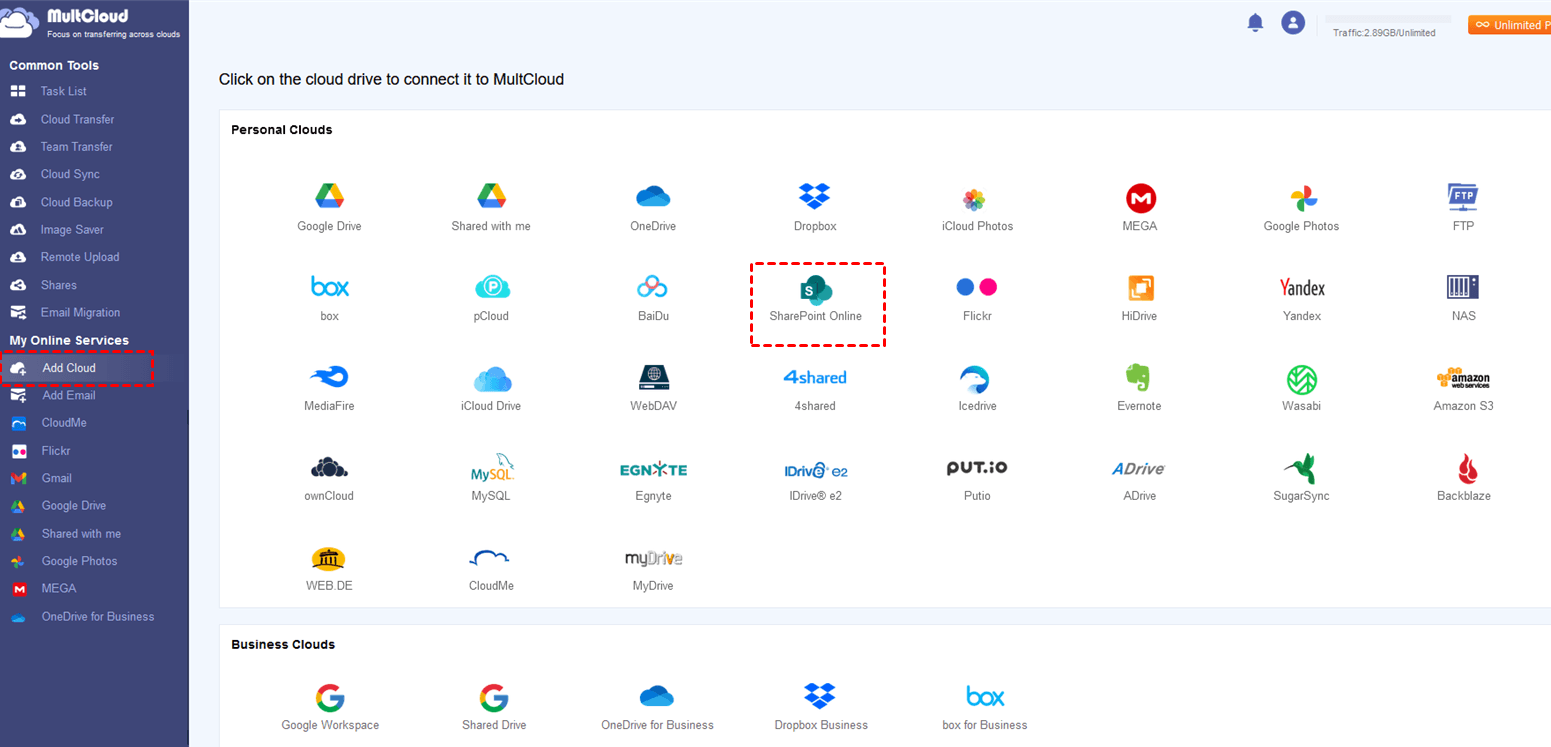This screenshot has height=747, width=1551.
Task: Choose the Dropbox cloud icon
Action: [x=815, y=196]
